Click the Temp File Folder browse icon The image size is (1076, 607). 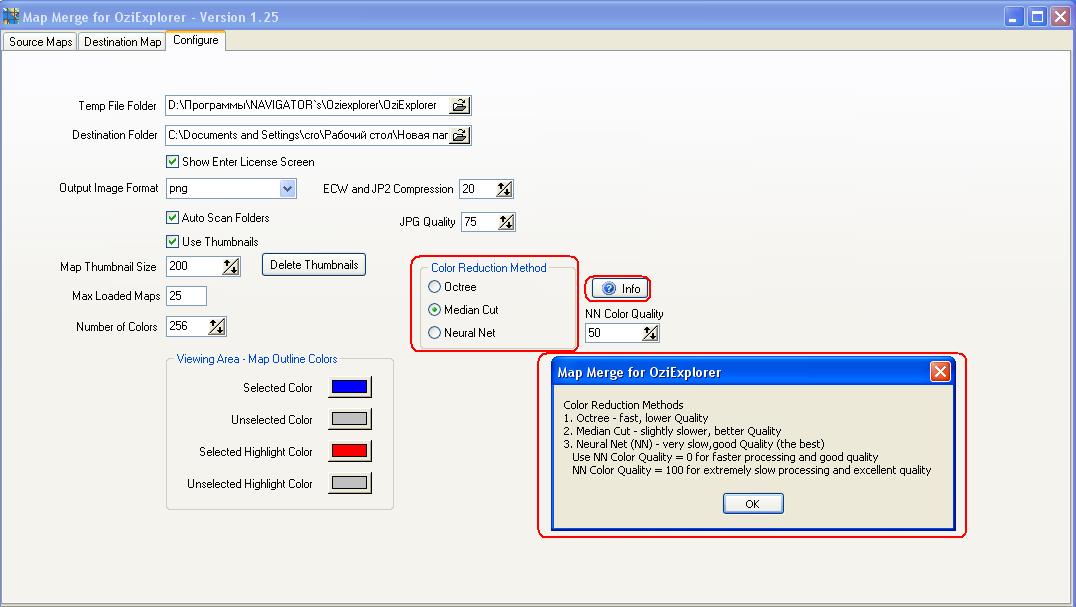[x=459, y=105]
